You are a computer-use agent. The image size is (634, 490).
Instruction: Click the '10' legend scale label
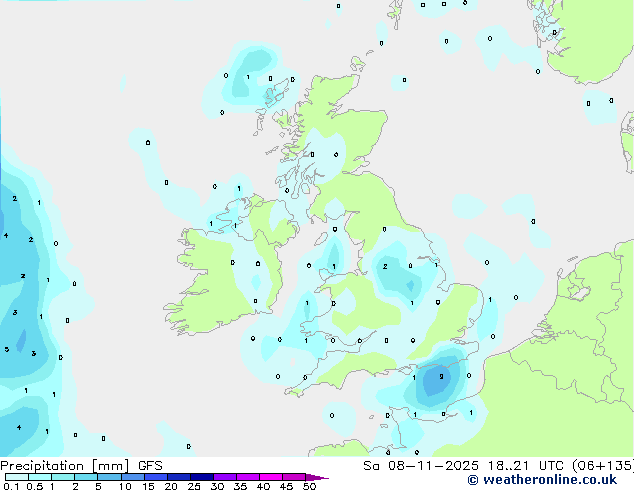(125, 486)
